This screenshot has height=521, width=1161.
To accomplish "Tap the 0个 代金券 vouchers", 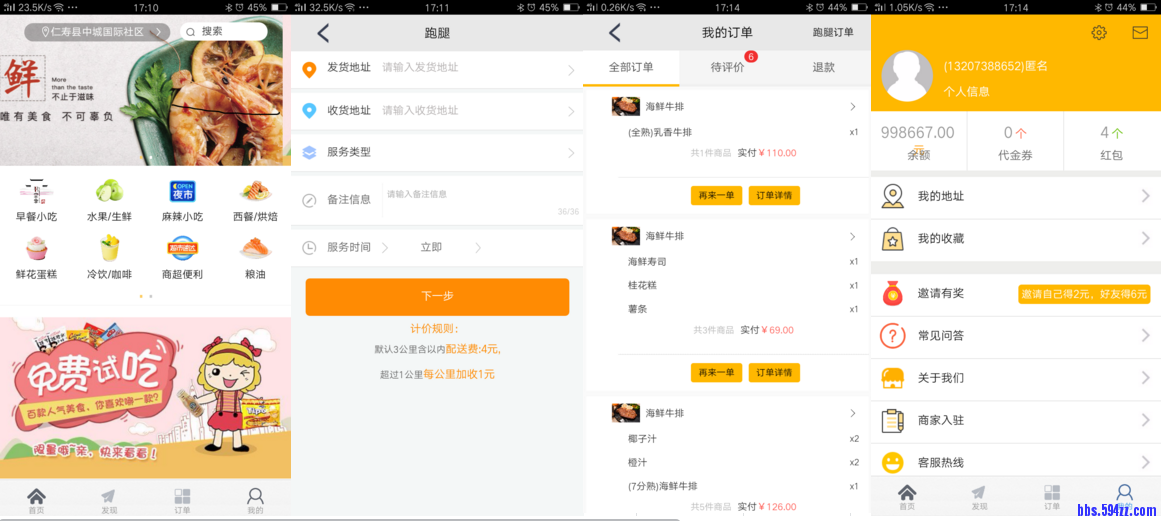I will 1015,142.
